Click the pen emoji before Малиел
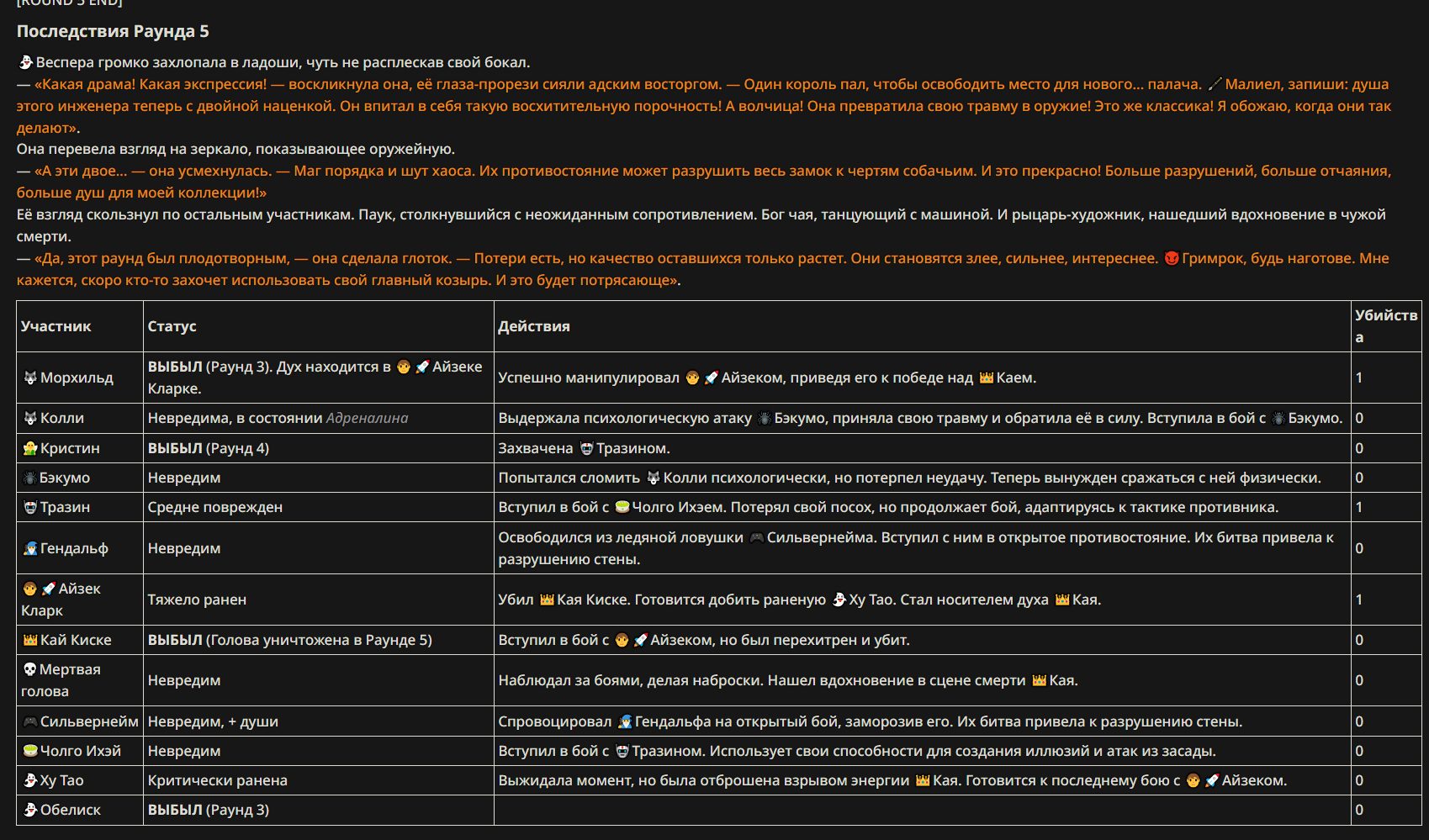Image resolution: width=1429 pixels, height=840 pixels. 1215,85
